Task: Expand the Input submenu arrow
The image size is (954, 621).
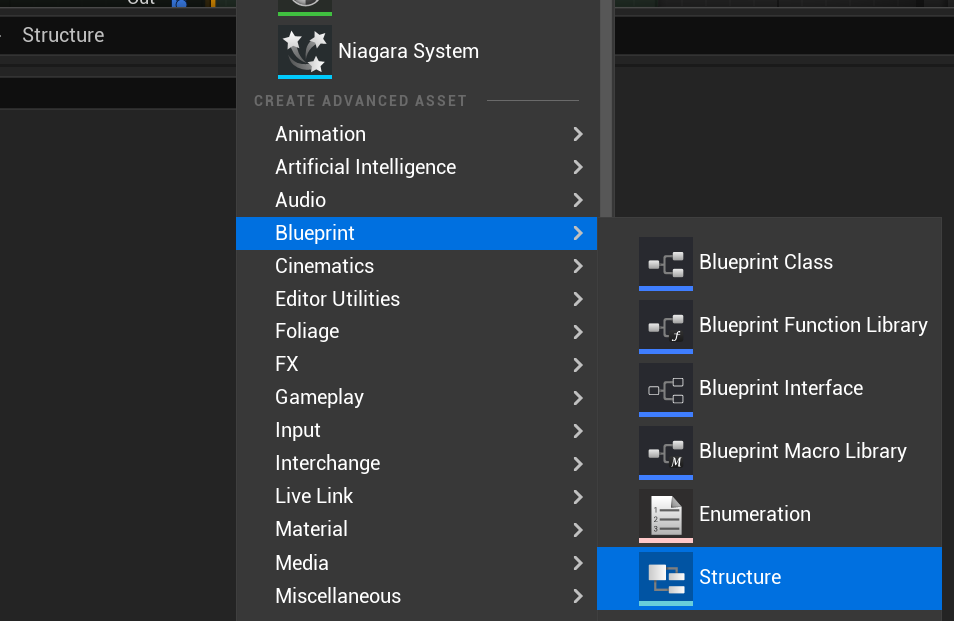Action: [578, 431]
